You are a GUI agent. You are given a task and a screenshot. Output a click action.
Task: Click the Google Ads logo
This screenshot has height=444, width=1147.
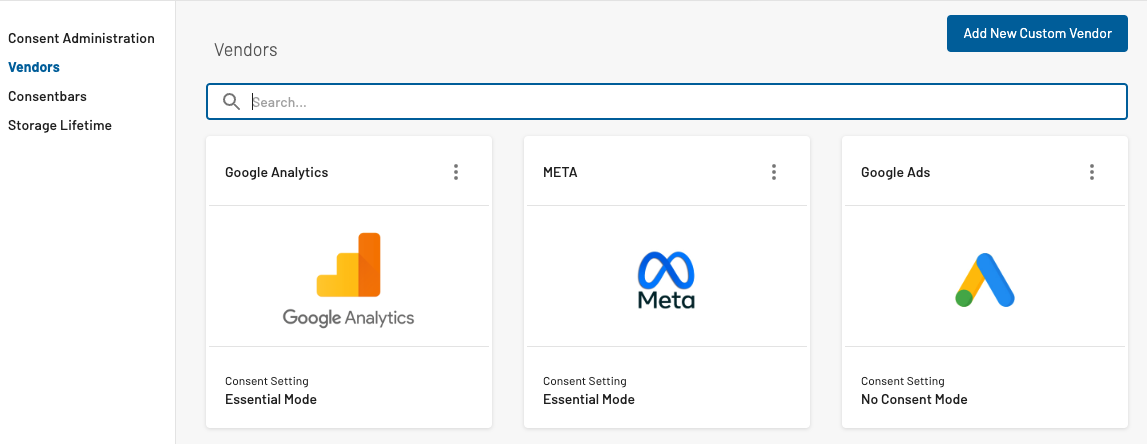coord(985,280)
